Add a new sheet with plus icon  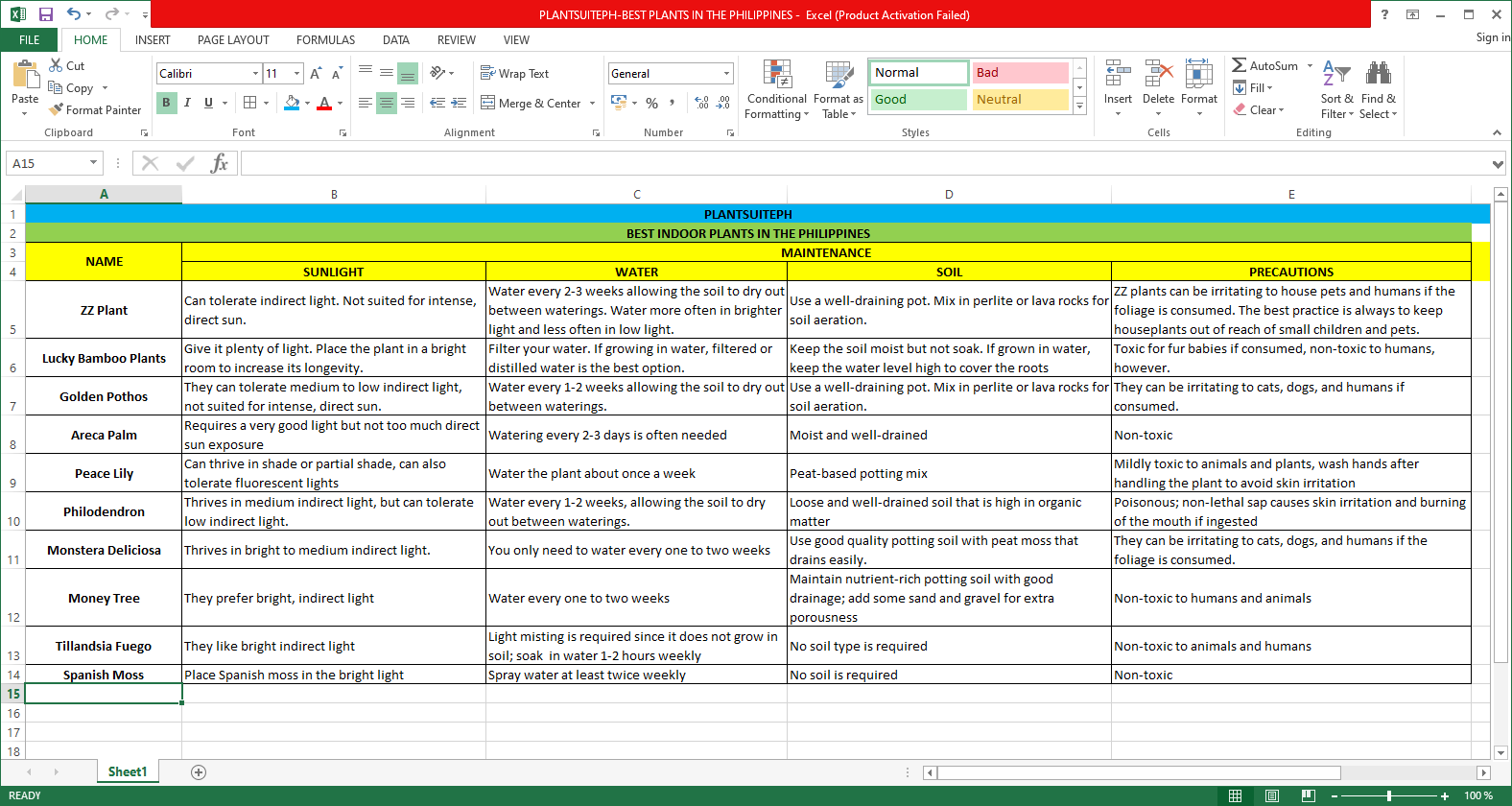click(199, 772)
